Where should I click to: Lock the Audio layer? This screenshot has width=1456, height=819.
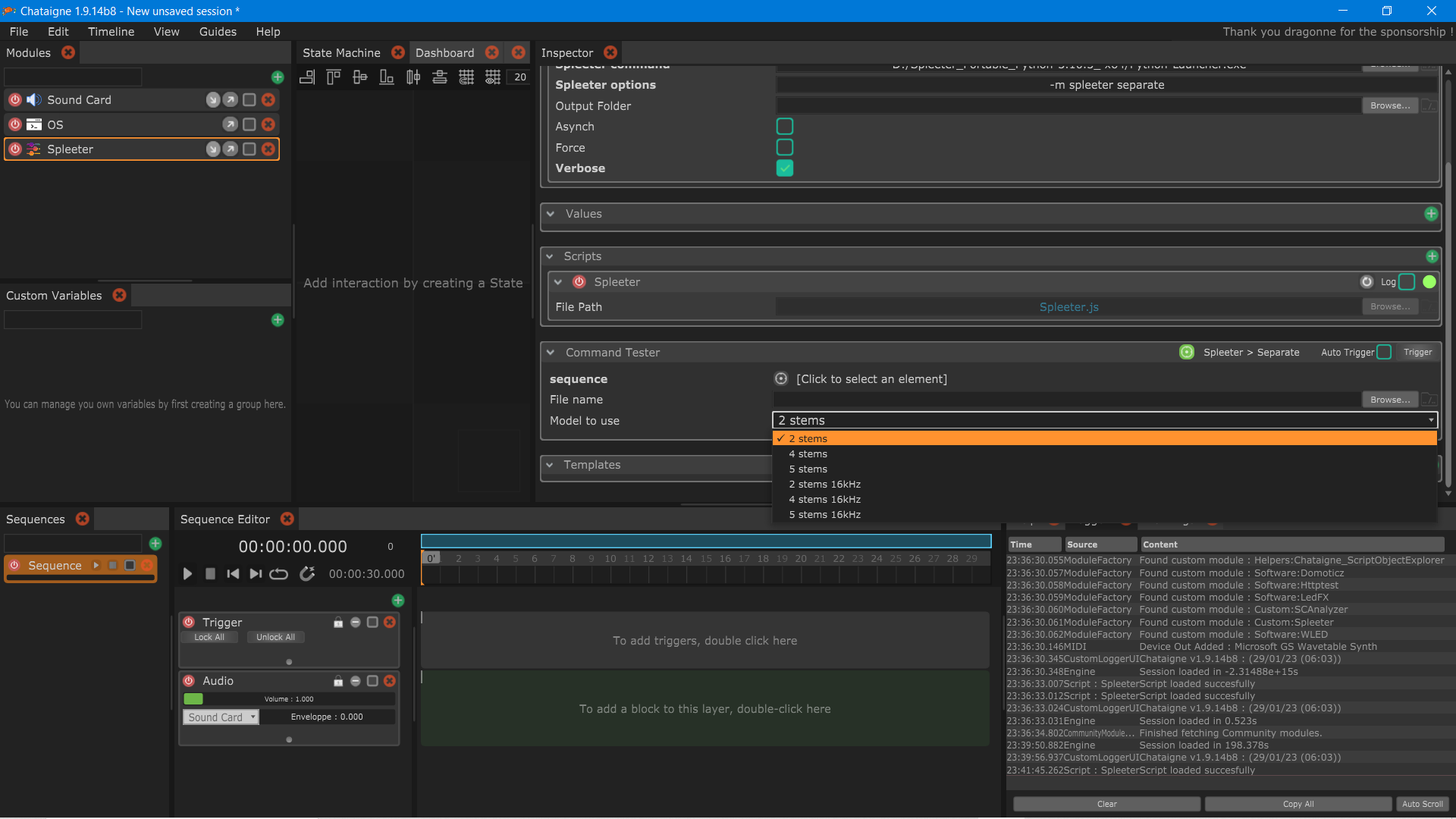point(338,681)
